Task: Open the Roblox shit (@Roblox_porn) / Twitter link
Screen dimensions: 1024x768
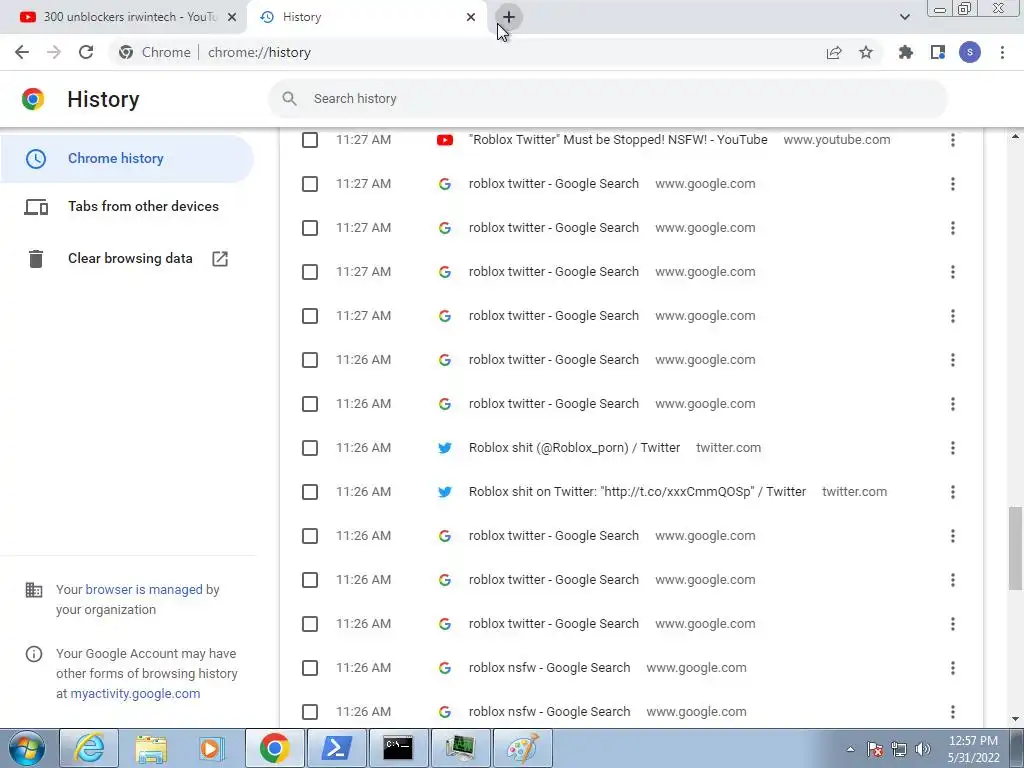Action: coord(574,448)
